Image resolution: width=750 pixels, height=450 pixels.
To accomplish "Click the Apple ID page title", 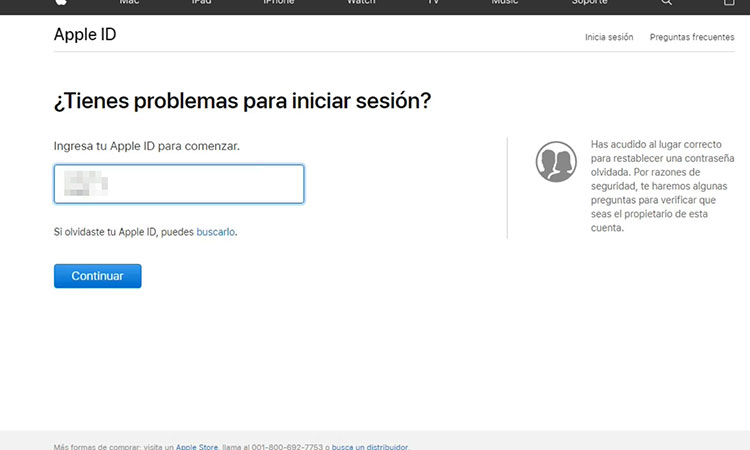I will point(85,34).
